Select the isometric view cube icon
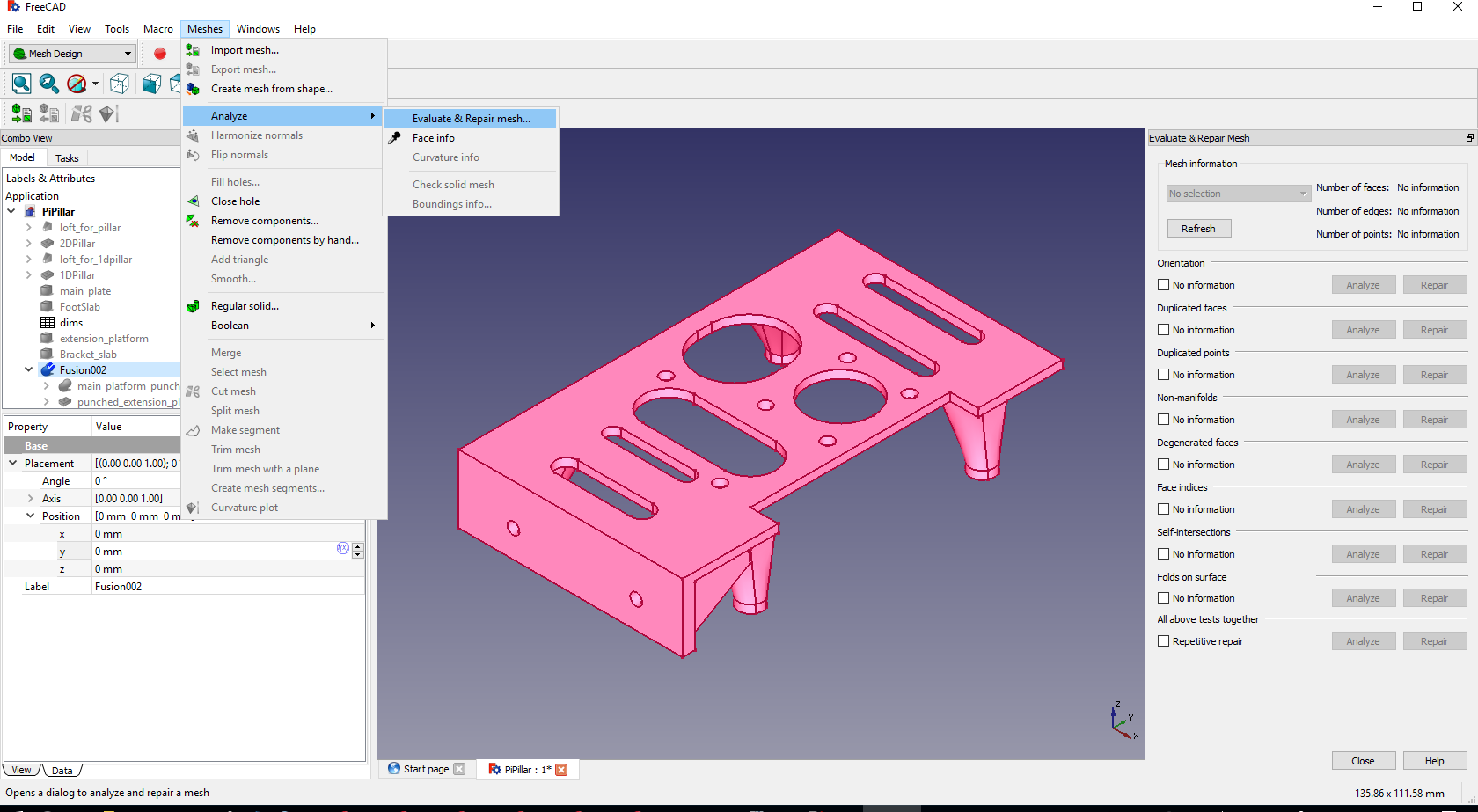Viewport: 1478px width, 812px height. [120, 84]
